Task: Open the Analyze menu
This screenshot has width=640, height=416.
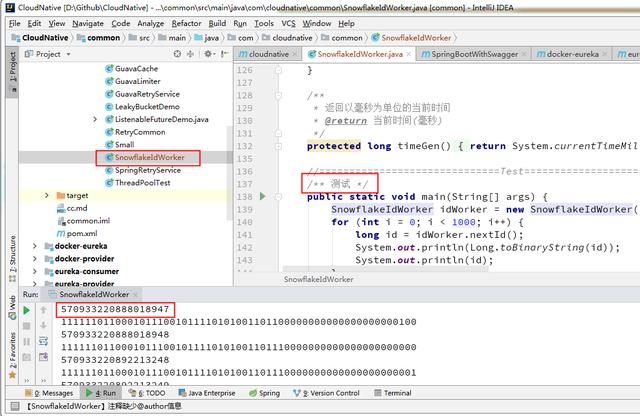Action: click(x=150, y=24)
